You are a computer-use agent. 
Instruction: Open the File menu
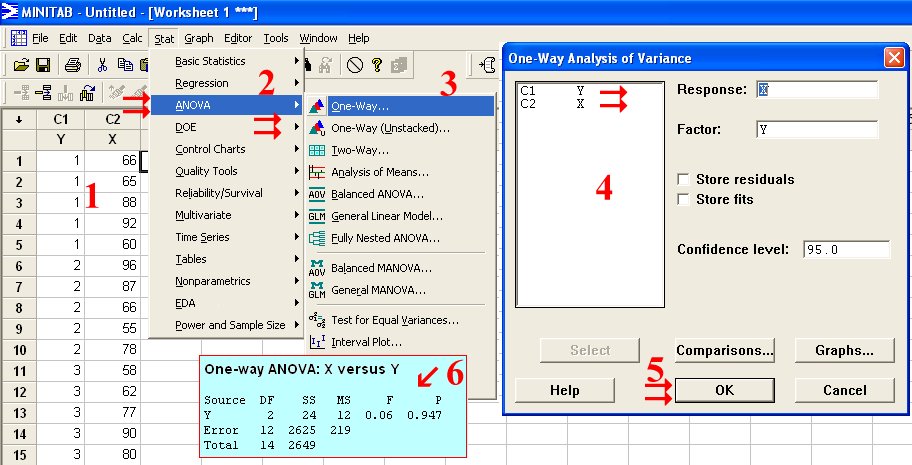[40, 38]
